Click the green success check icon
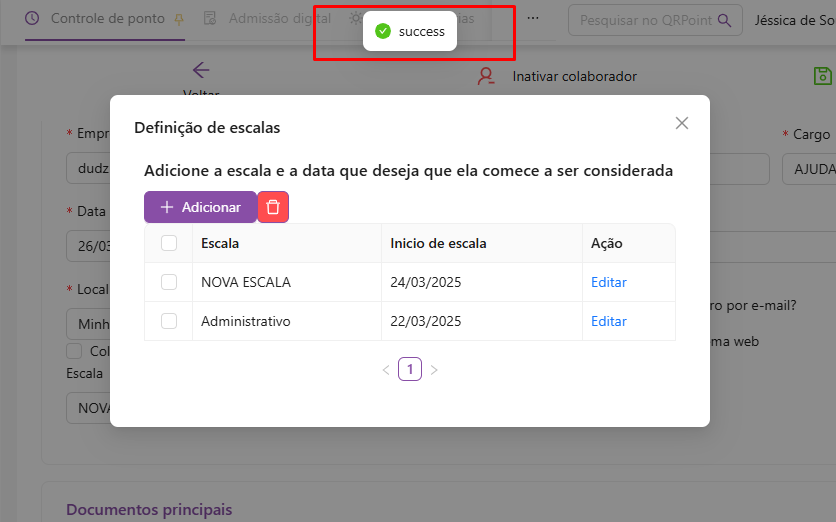836x522 pixels. 382,31
